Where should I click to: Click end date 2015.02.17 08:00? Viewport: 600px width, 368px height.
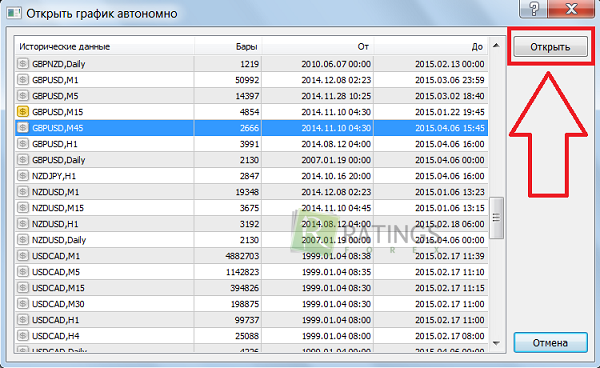[450, 336]
